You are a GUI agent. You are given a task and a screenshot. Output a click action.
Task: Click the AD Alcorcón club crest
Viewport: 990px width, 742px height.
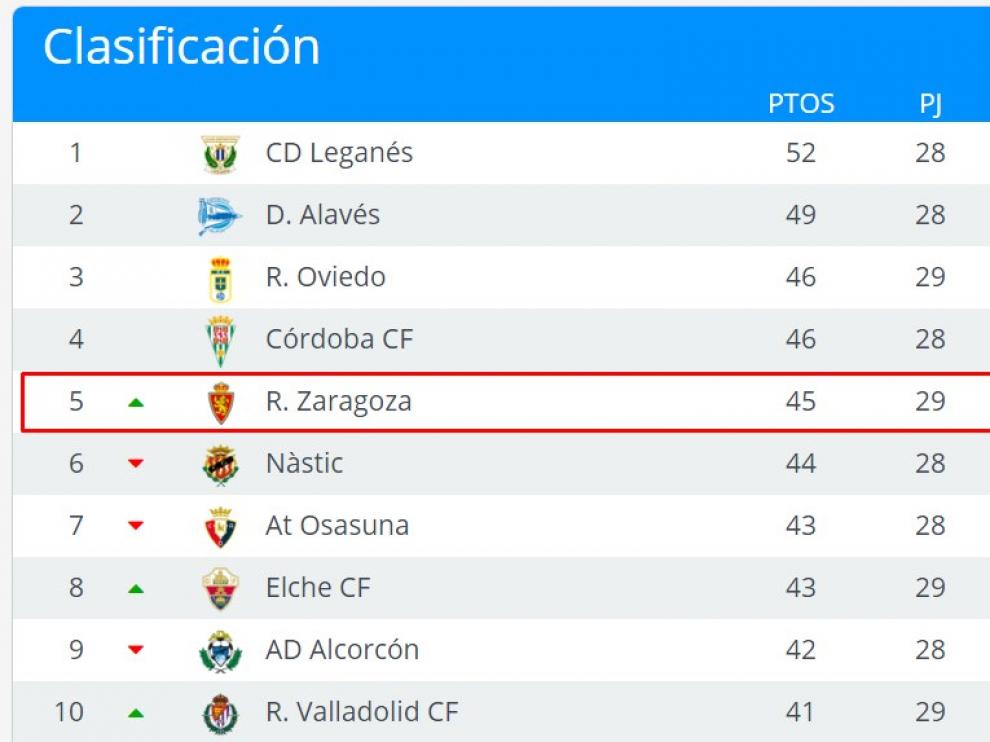[220, 651]
